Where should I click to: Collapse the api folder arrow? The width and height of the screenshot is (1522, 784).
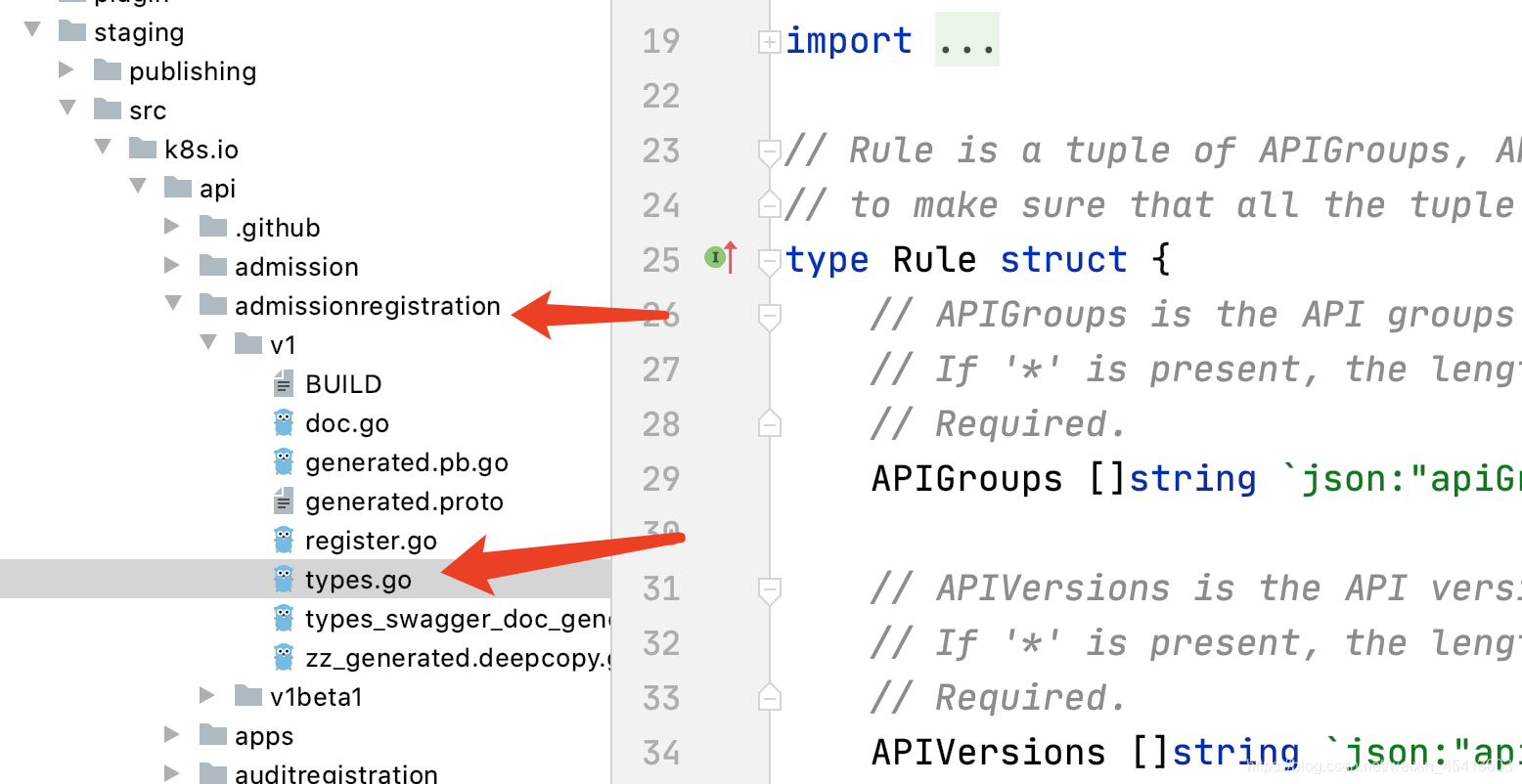138,186
